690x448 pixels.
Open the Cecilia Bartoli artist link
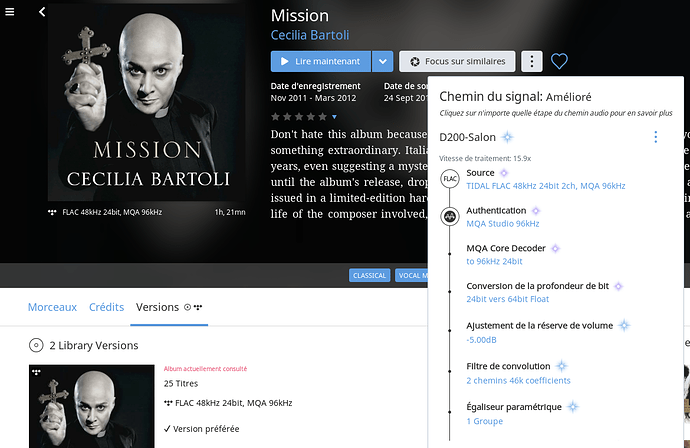click(x=310, y=35)
